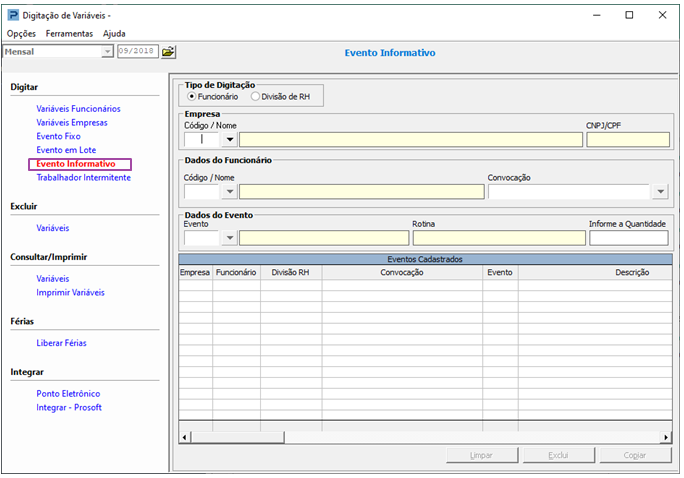The width and height of the screenshot is (684, 478).
Task: Click the Divisão RH column header
Action: [291, 273]
